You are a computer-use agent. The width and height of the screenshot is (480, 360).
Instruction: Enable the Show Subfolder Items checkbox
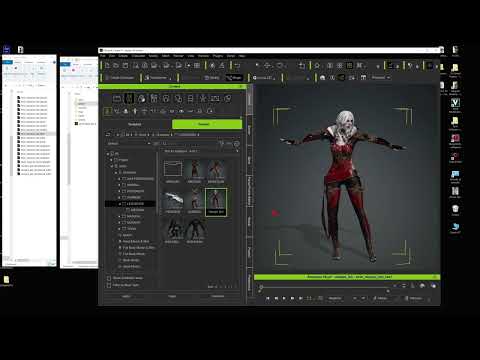click(x=109, y=278)
